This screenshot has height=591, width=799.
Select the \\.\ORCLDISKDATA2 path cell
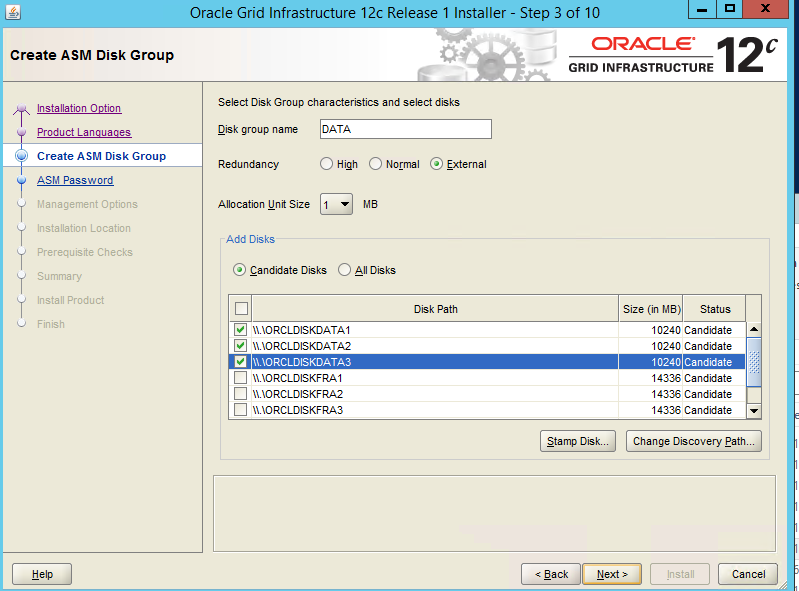435,345
